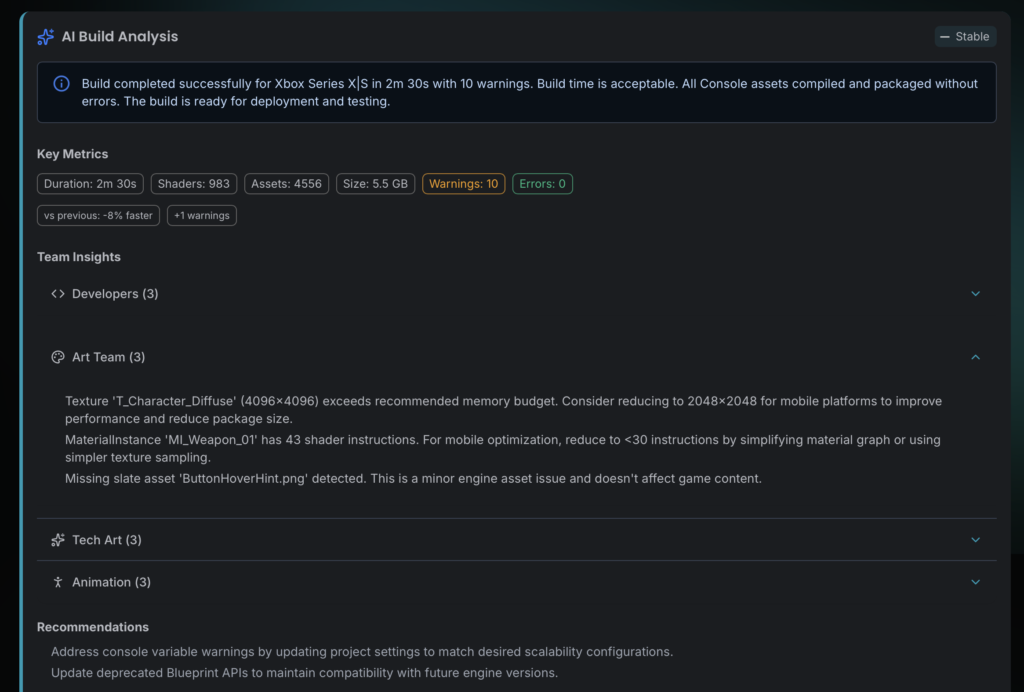
Task: Click the Errors: 0 metric badge
Action: (x=542, y=184)
